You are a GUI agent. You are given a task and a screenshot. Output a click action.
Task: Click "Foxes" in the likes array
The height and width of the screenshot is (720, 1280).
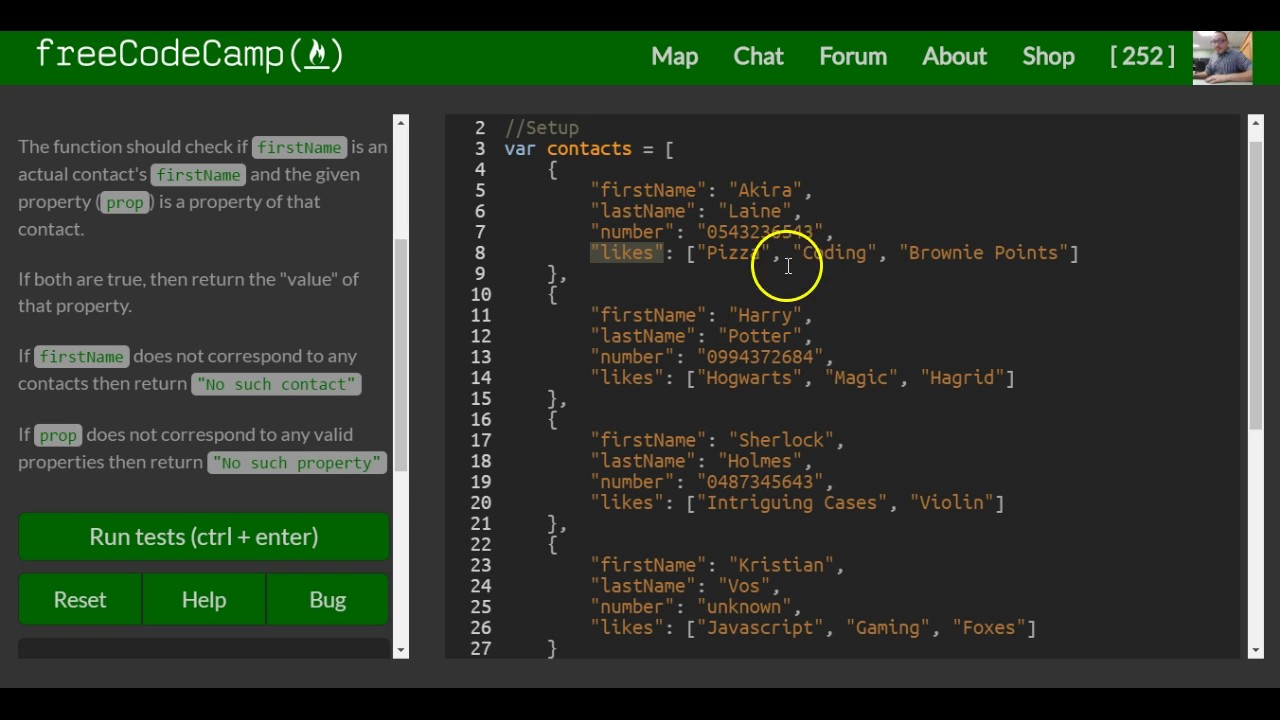click(x=988, y=628)
